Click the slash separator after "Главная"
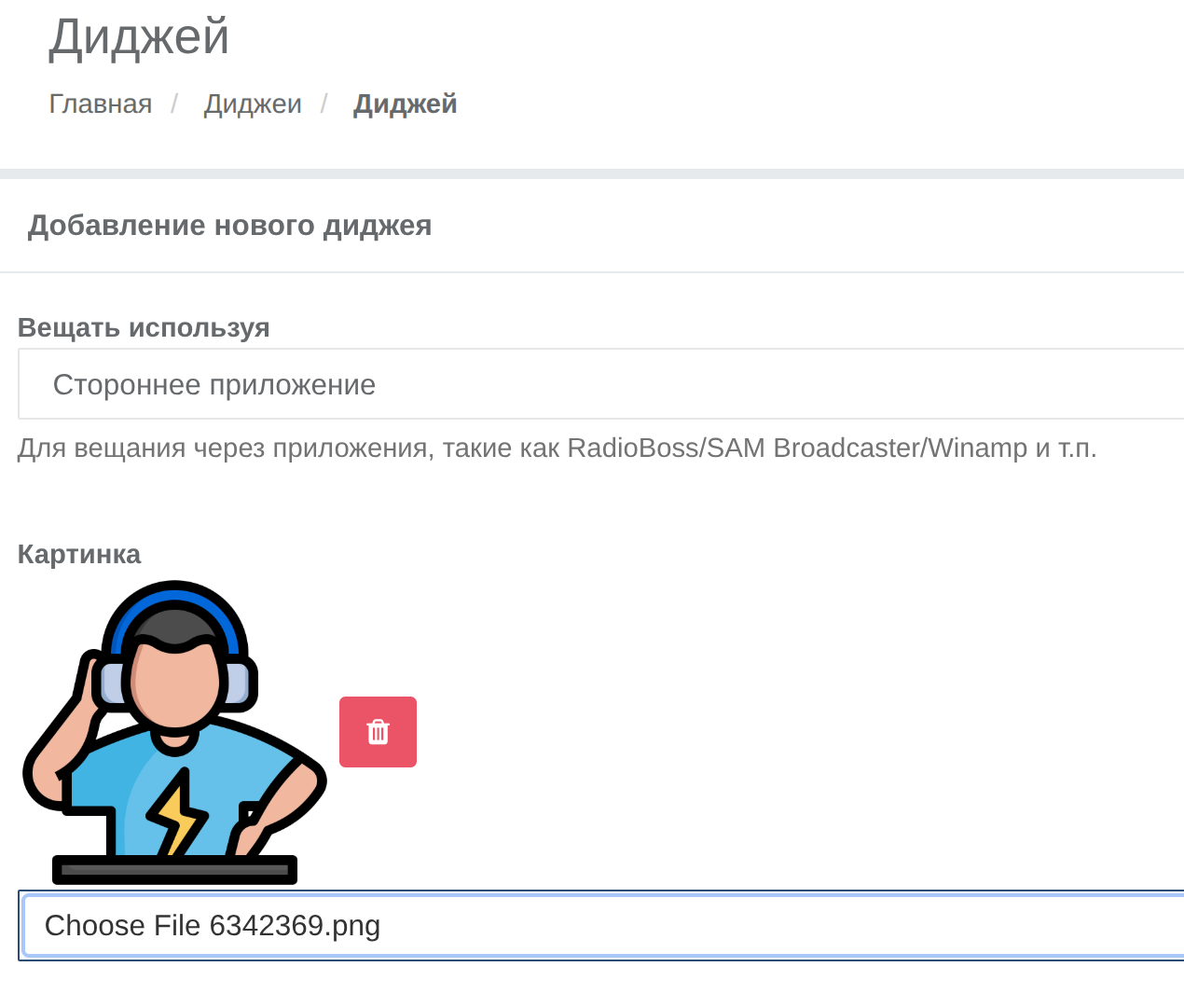This screenshot has height=1008, width=1184. point(174,104)
